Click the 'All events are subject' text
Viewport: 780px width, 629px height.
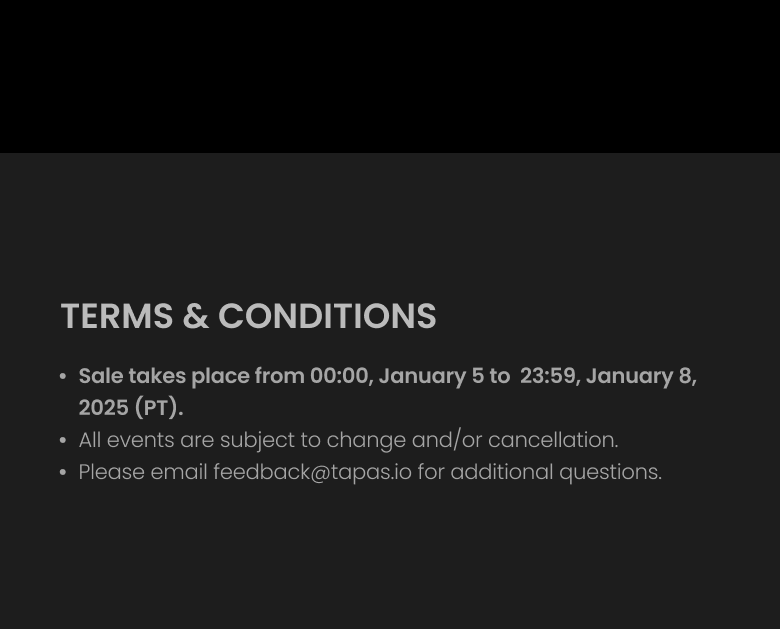coord(187,440)
